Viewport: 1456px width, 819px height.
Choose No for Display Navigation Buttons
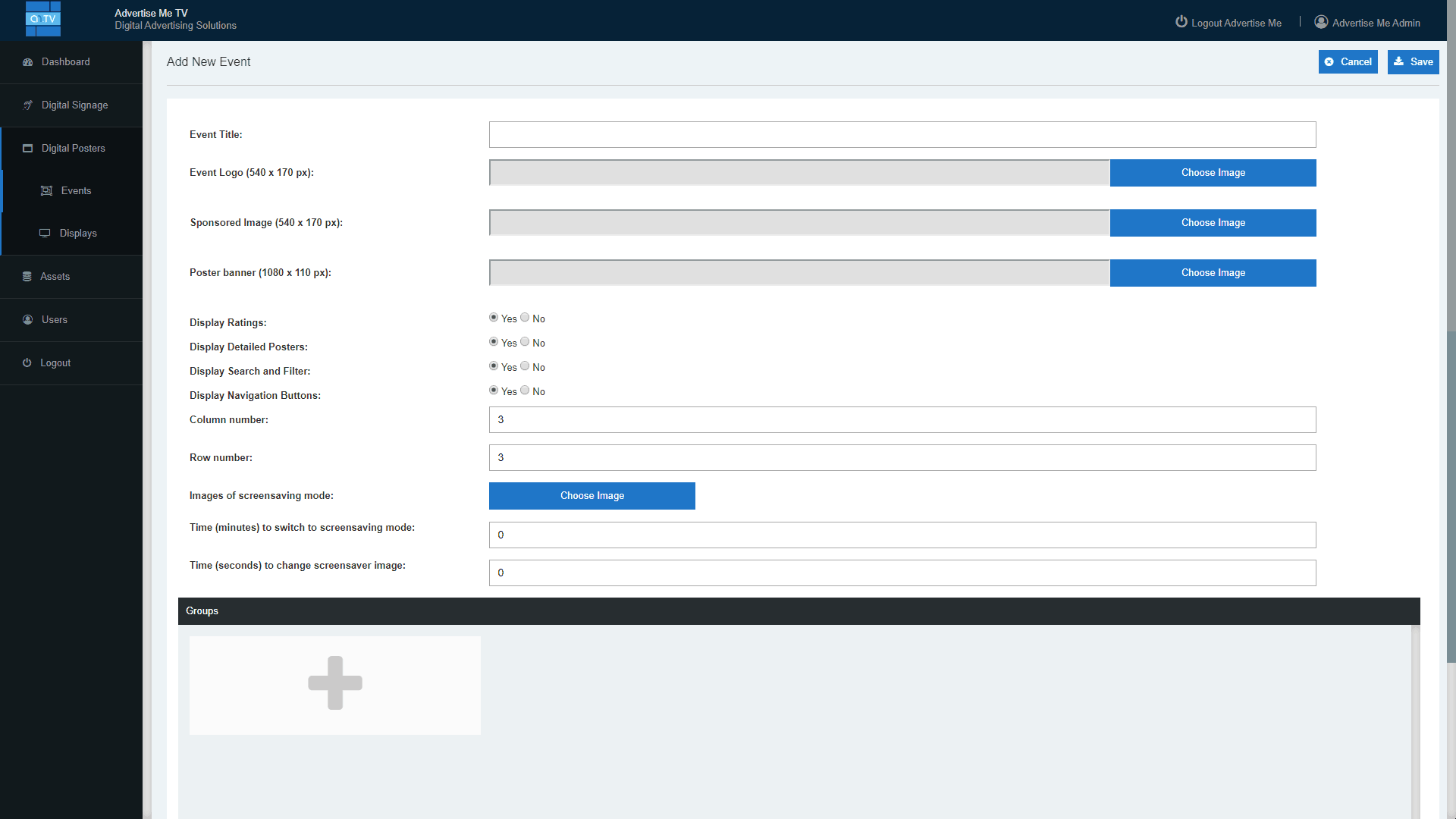point(525,391)
